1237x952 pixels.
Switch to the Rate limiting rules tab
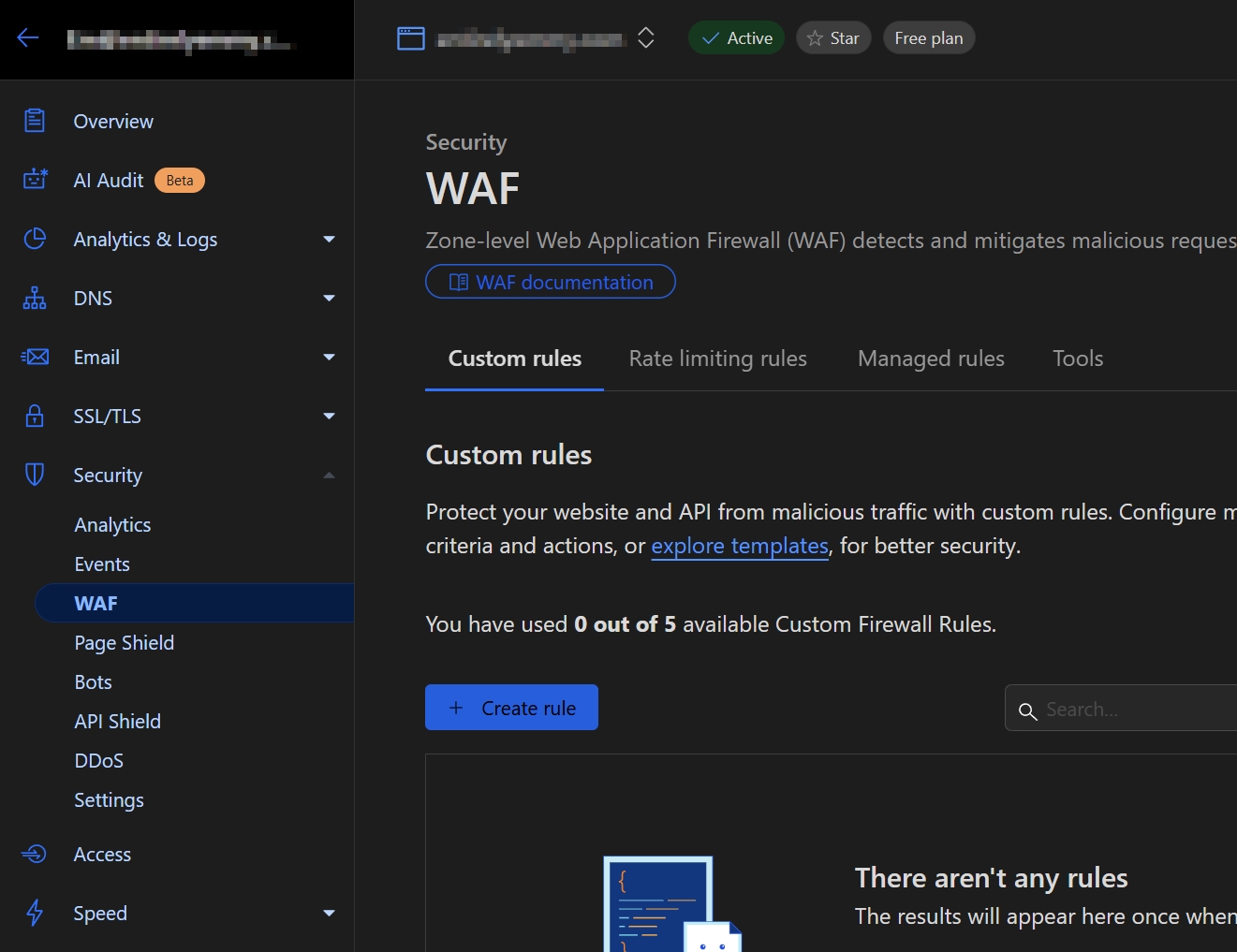coord(717,359)
